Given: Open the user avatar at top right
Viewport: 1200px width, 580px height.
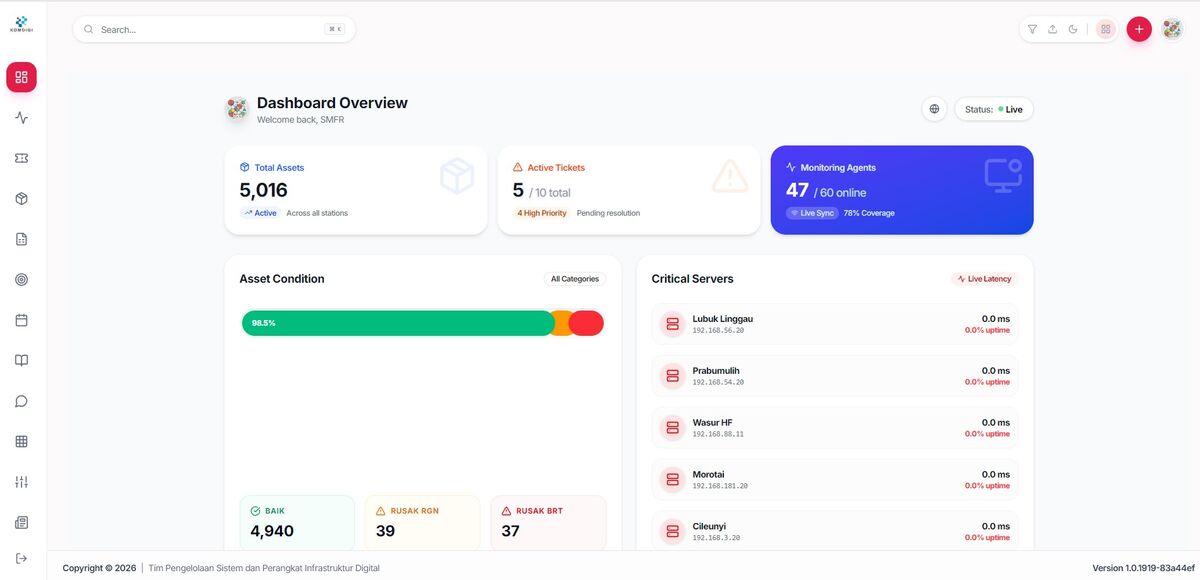Looking at the screenshot, I should [x=1172, y=29].
